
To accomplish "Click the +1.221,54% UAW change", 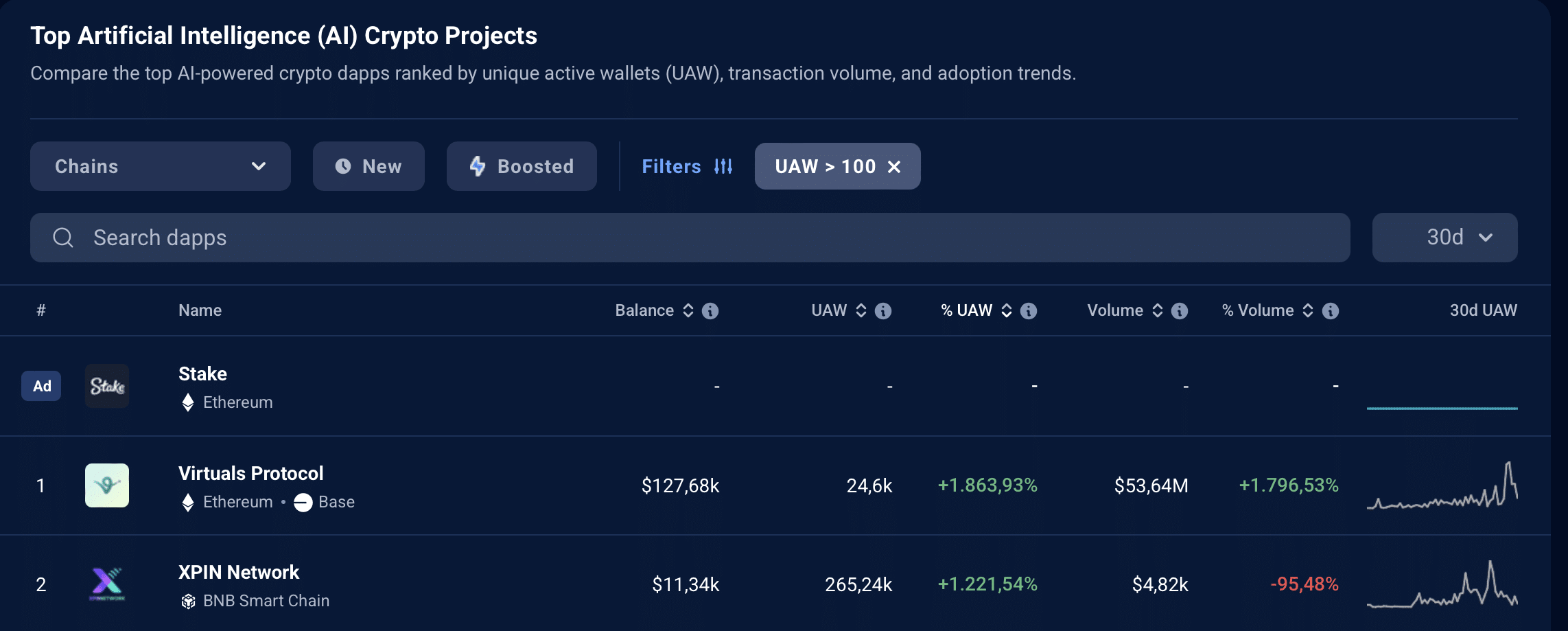I will (x=987, y=584).
